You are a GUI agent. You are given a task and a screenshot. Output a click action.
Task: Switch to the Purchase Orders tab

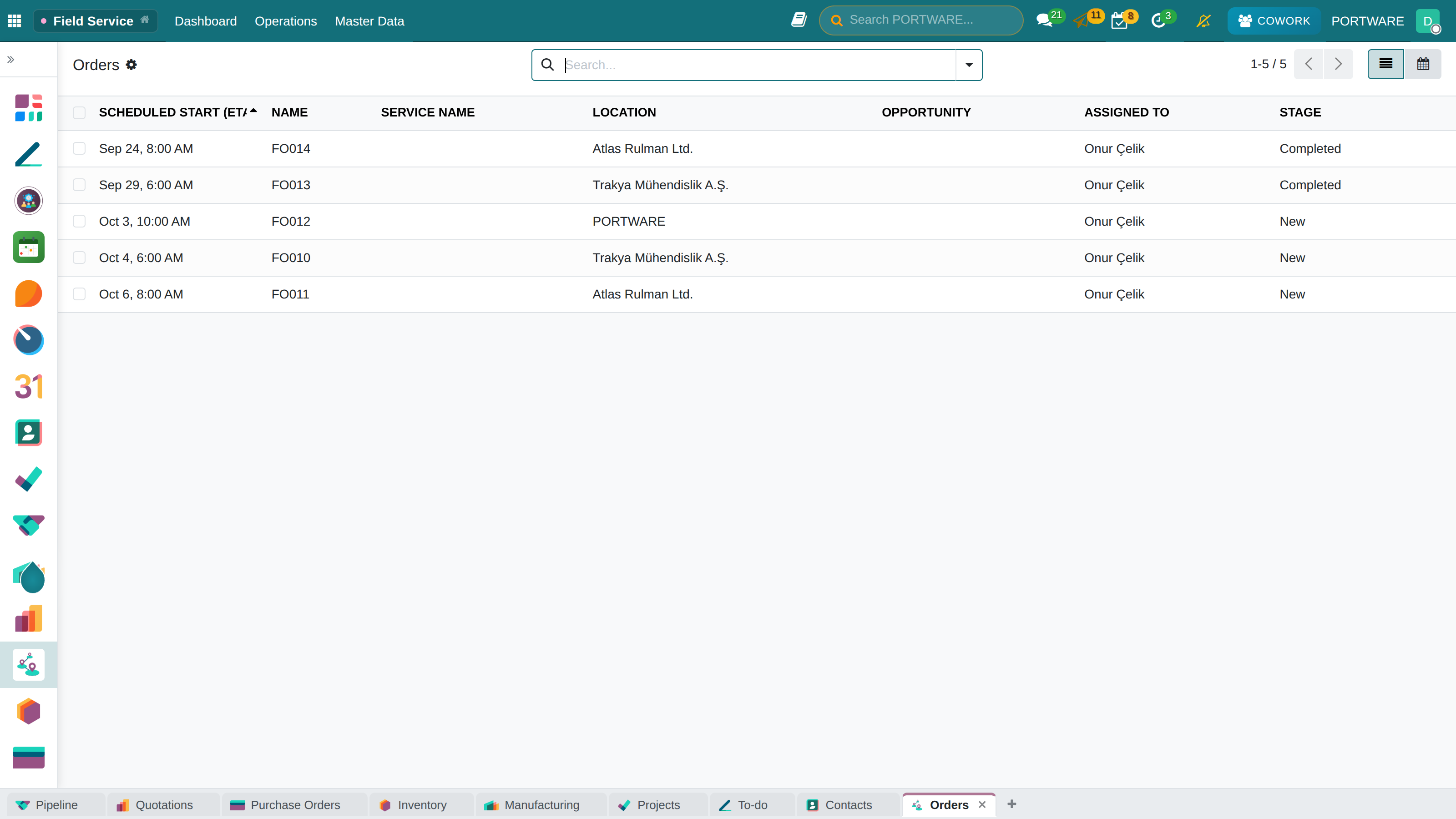(x=294, y=805)
